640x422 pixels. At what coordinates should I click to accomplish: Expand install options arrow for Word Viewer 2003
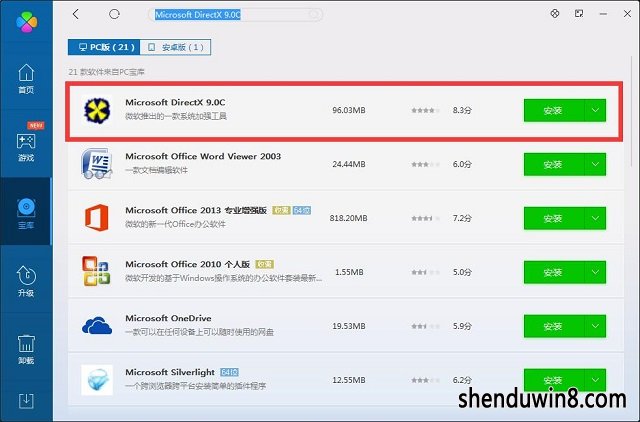pos(595,164)
